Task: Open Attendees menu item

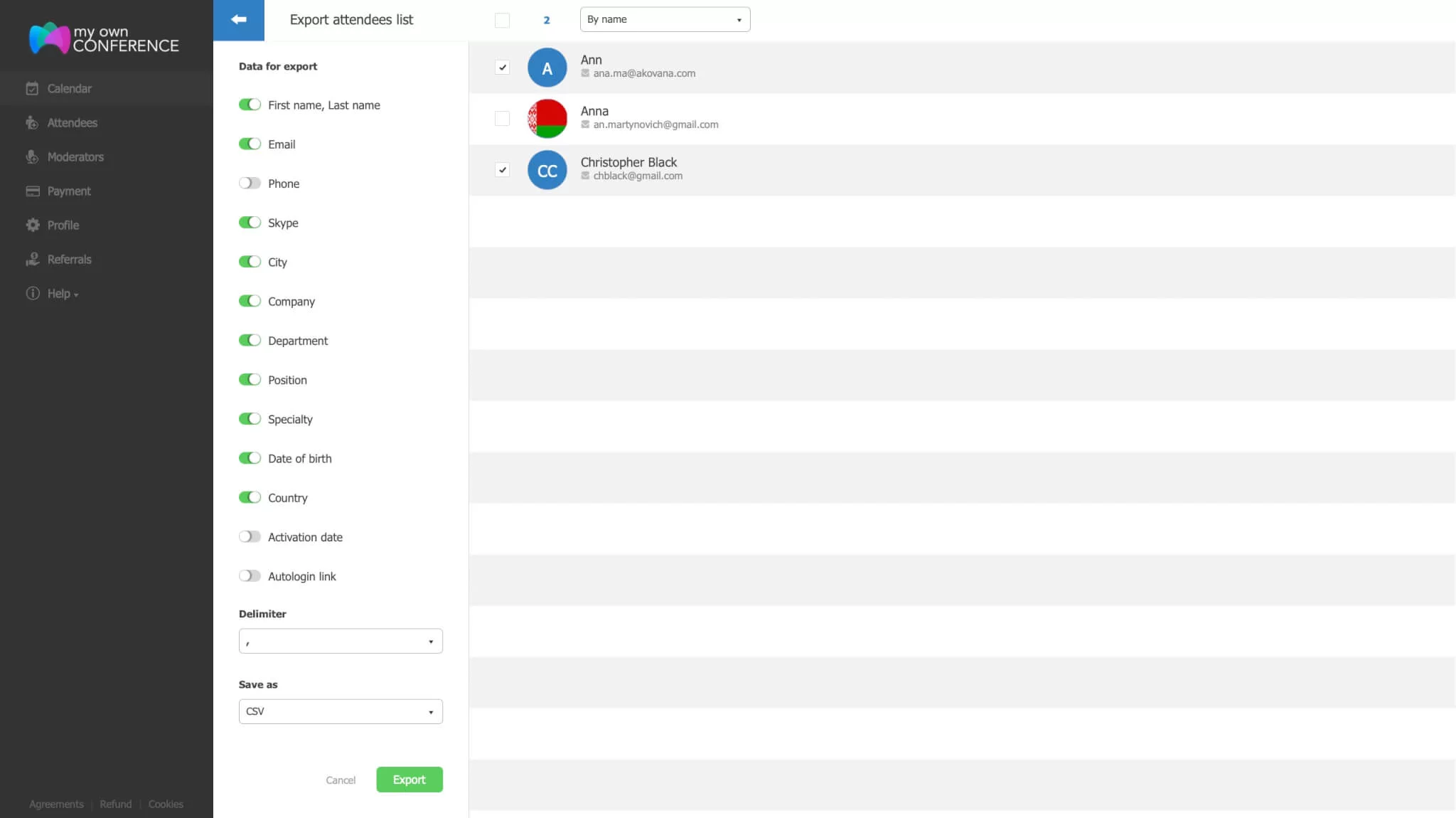Action: coord(72,123)
